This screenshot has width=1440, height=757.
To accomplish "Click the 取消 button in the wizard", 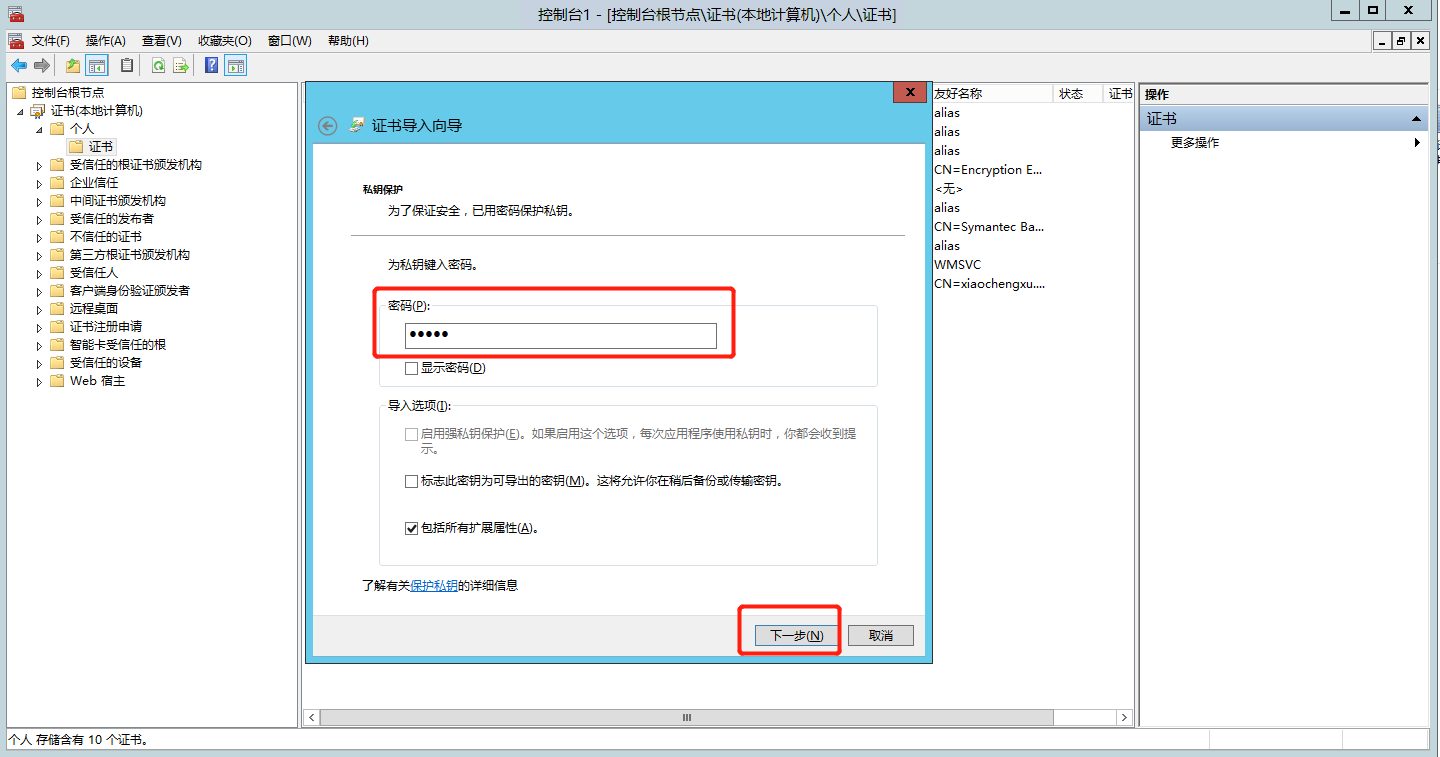I will pyautogui.click(x=880, y=635).
